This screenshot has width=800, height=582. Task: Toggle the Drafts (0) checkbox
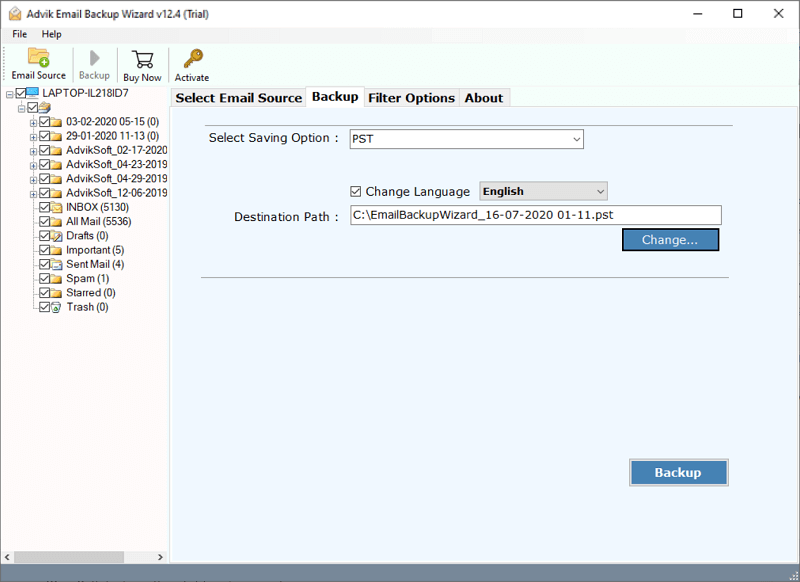click(x=44, y=236)
